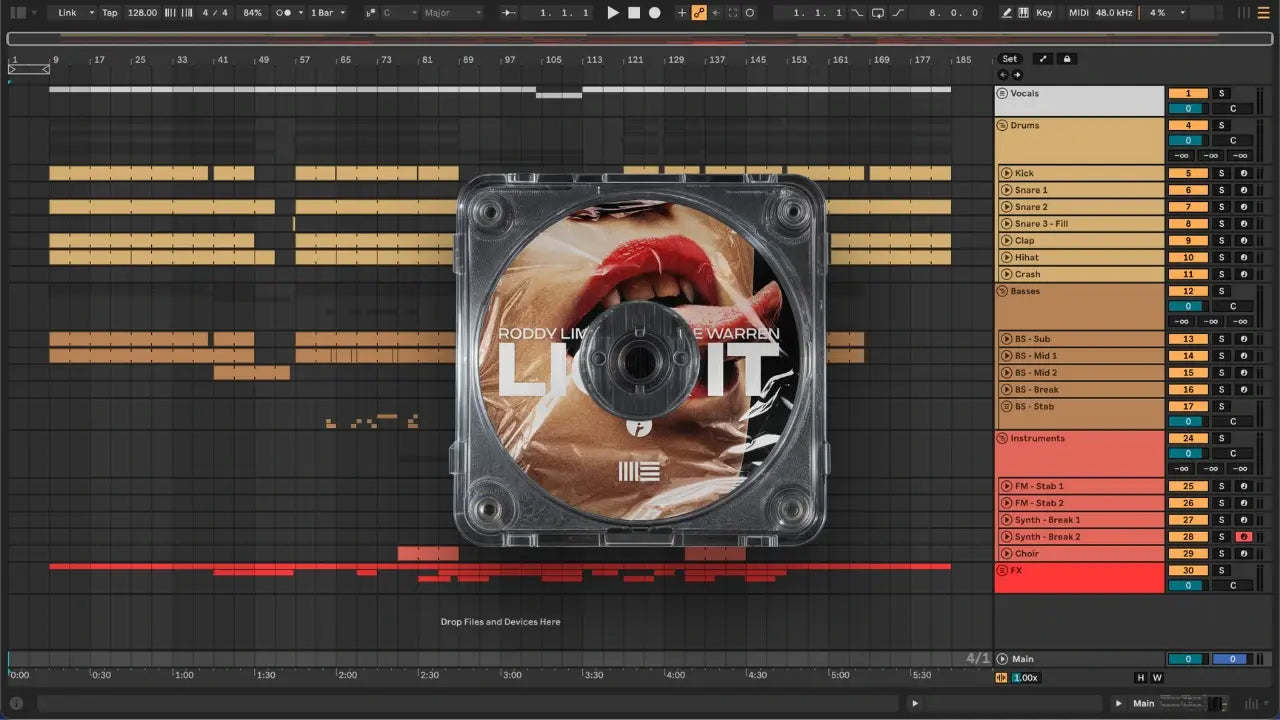1280x720 pixels.
Task: Open the MIDI map mode
Action: point(1079,13)
